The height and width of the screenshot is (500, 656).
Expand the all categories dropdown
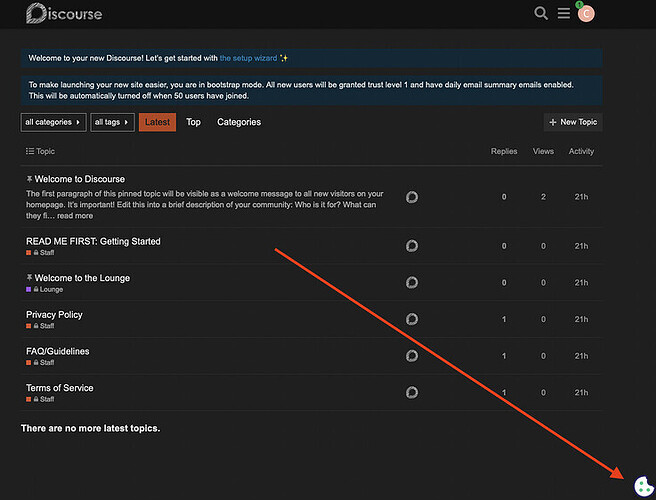(x=53, y=122)
